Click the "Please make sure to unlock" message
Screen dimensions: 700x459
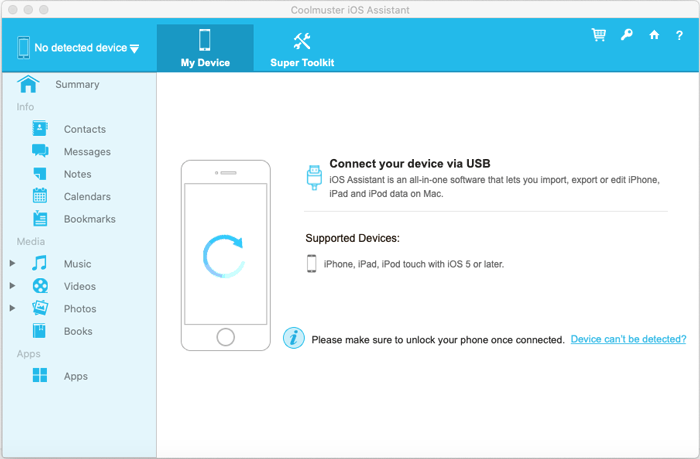click(x=438, y=340)
